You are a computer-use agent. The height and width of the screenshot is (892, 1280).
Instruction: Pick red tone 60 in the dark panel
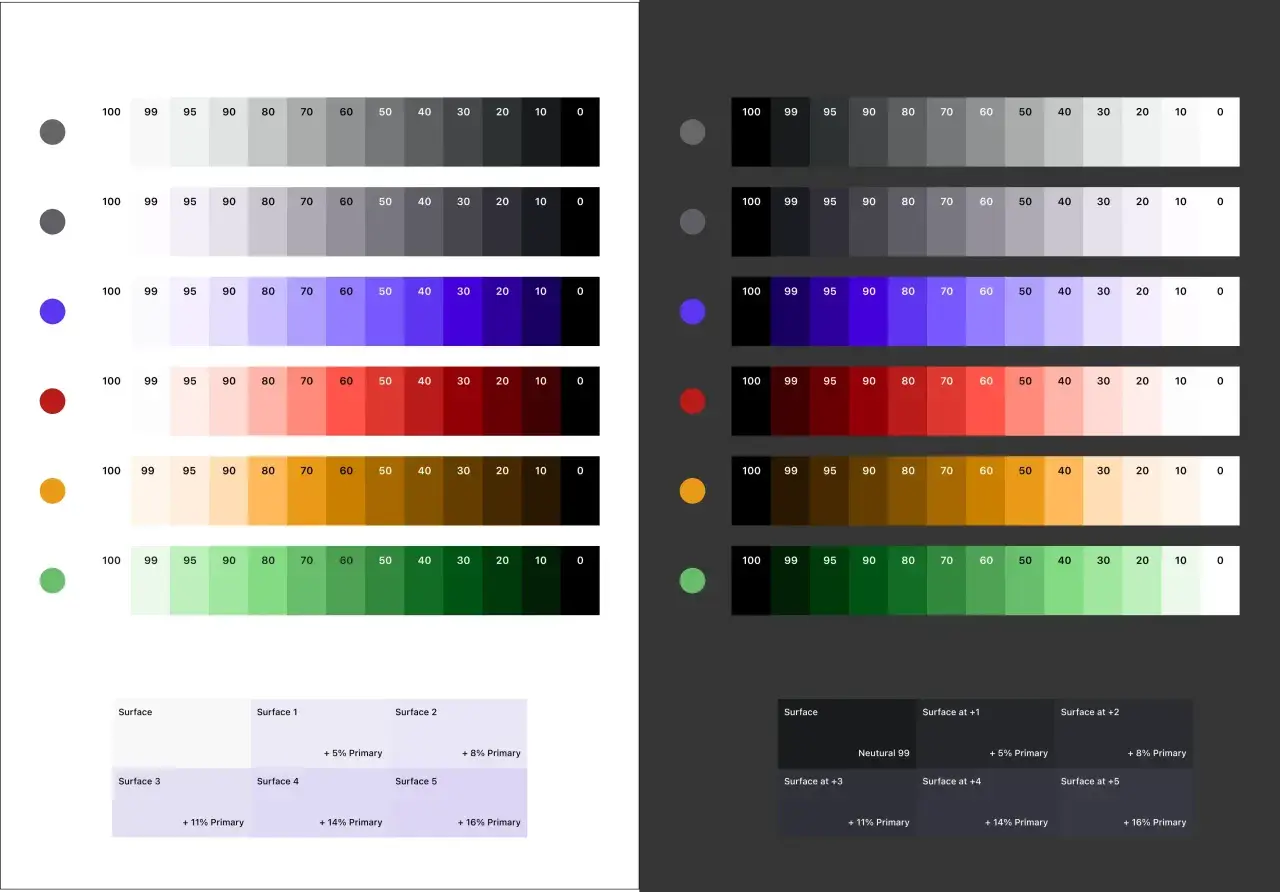[986, 401]
